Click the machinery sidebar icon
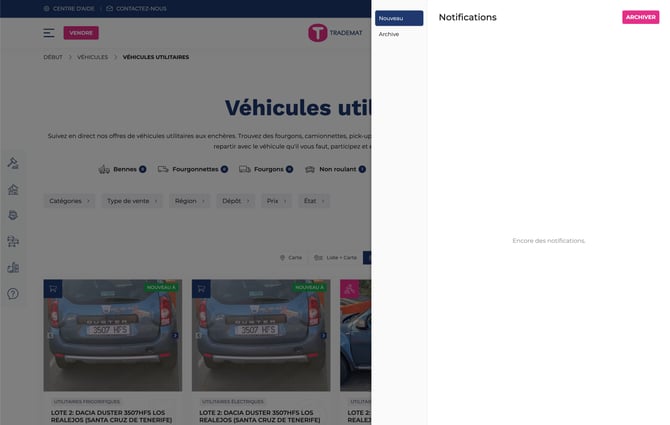 pyautogui.click(x=13, y=241)
